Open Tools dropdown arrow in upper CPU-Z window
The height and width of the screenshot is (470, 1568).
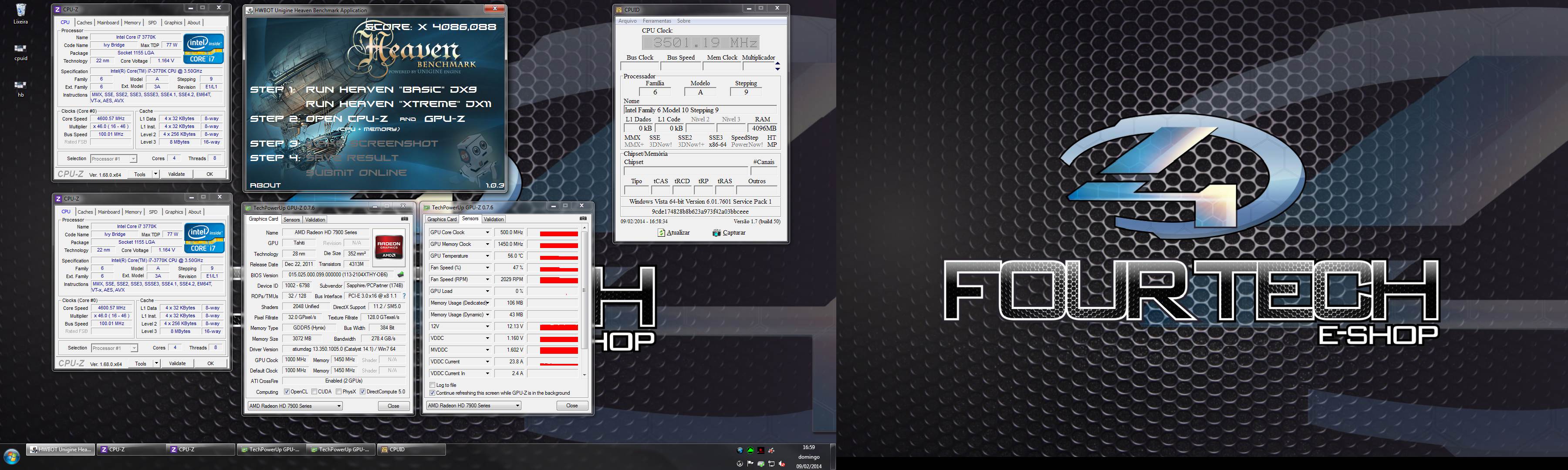pos(156,174)
